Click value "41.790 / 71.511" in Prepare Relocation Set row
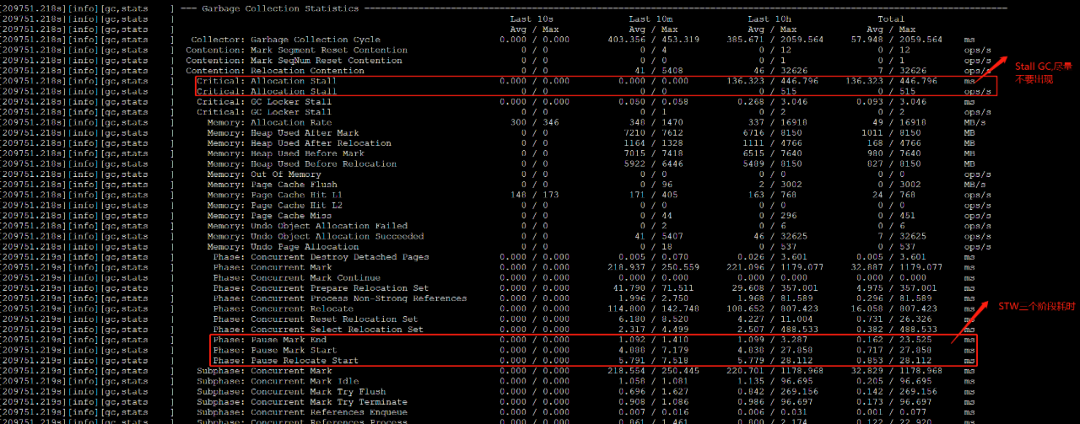This screenshot has width=1080, height=424. [654, 288]
